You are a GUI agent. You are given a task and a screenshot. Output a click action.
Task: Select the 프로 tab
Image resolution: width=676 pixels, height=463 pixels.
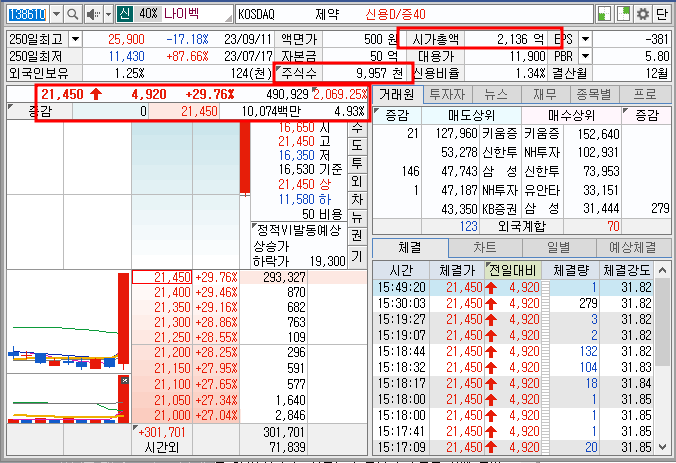pyautogui.click(x=645, y=94)
